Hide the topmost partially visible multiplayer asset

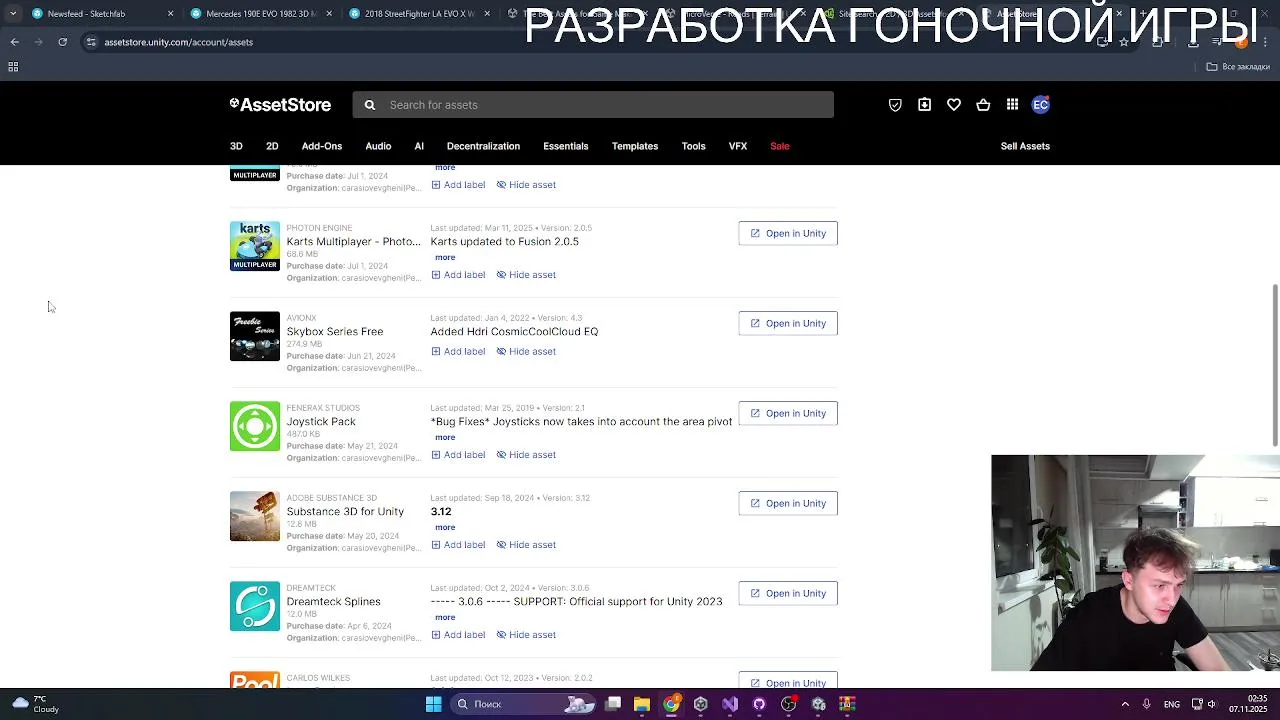pos(526,185)
